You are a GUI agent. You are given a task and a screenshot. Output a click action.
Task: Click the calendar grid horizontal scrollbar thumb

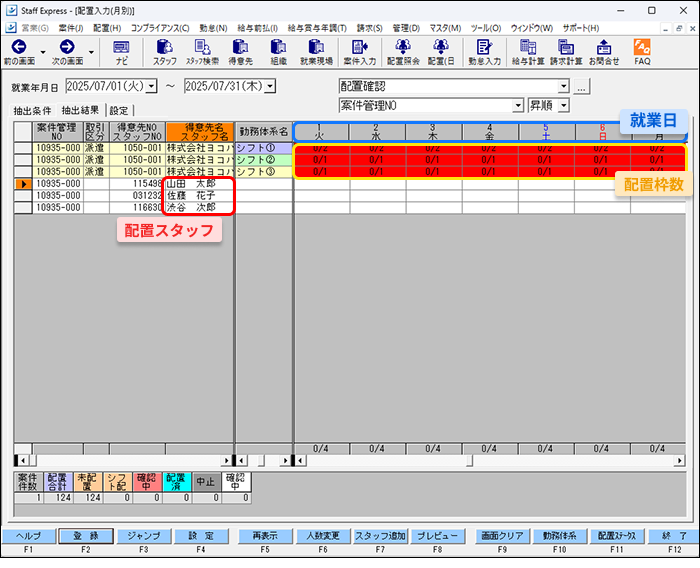click(469, 460)
